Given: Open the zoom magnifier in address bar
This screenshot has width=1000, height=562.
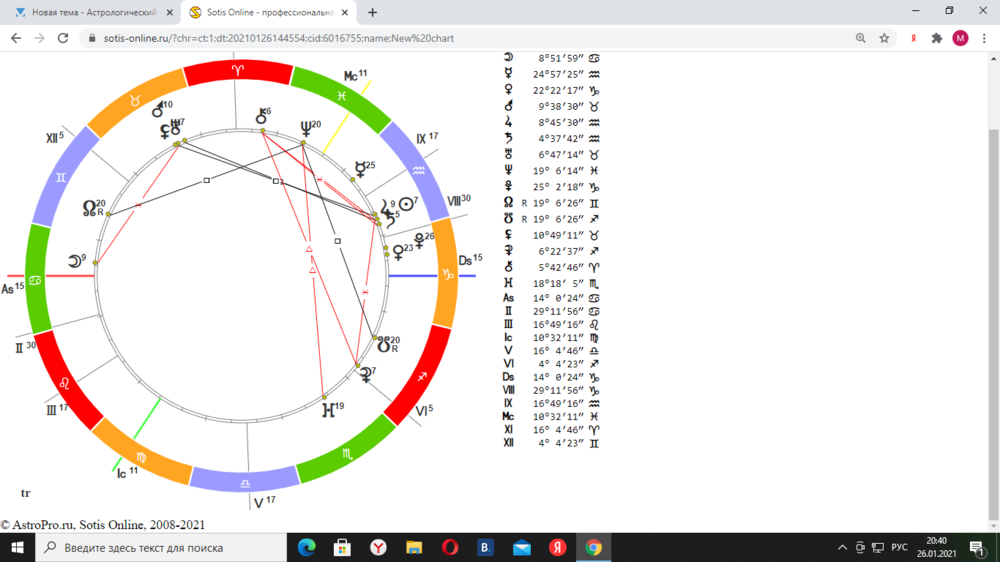Looking at the screenshot, I should (860, 38).
